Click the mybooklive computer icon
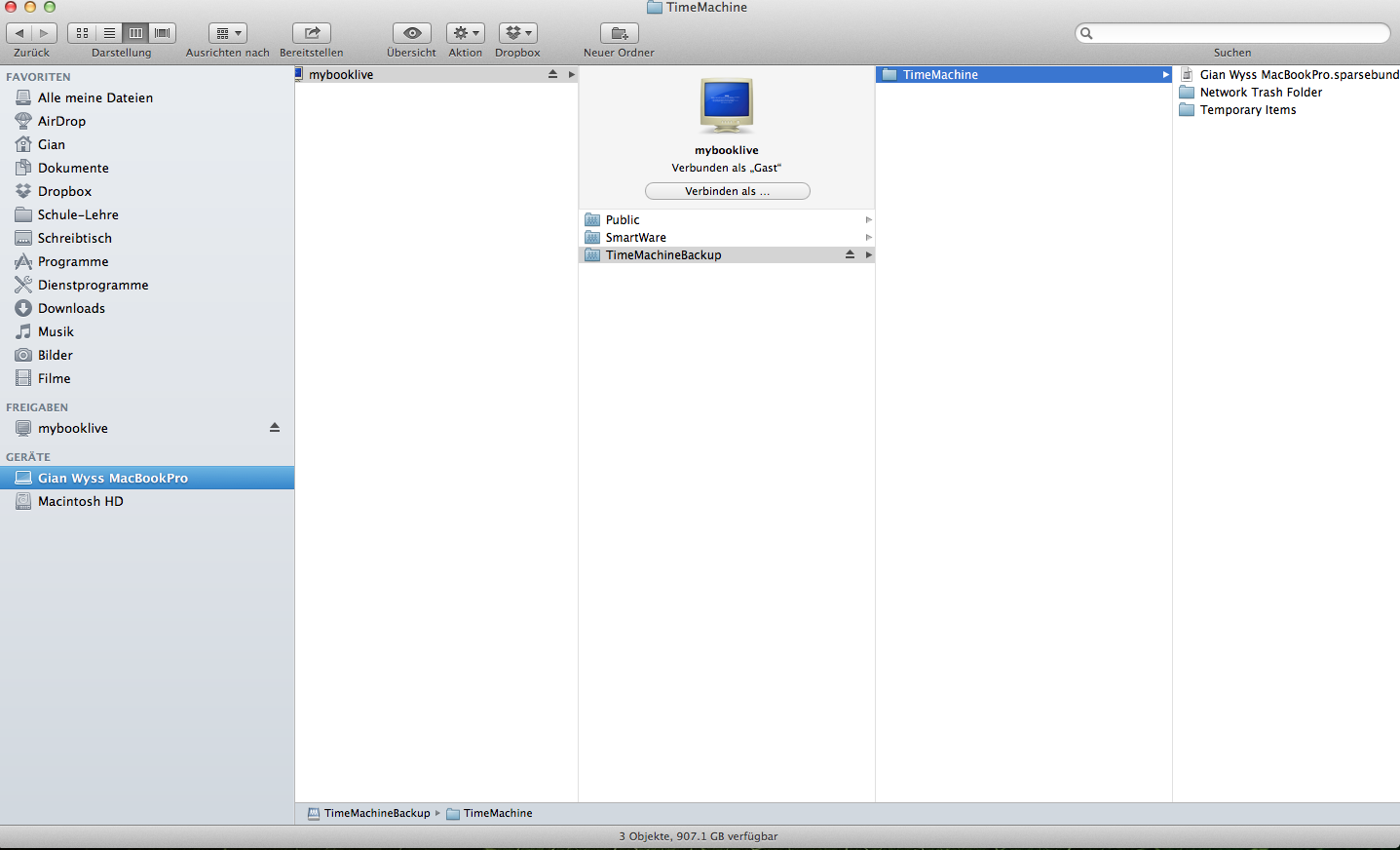 point(727,105)
